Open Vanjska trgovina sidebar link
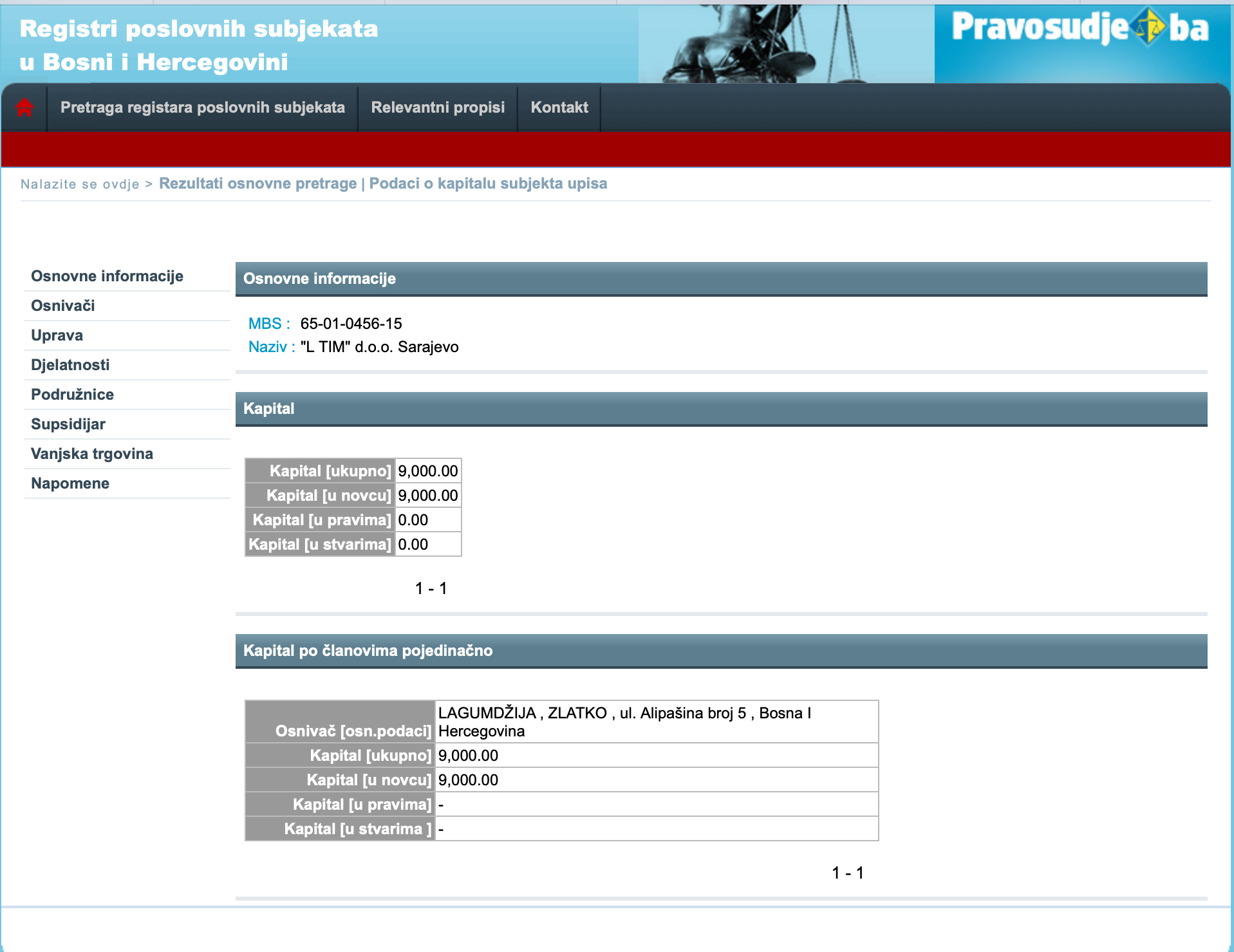 (92, 454)
